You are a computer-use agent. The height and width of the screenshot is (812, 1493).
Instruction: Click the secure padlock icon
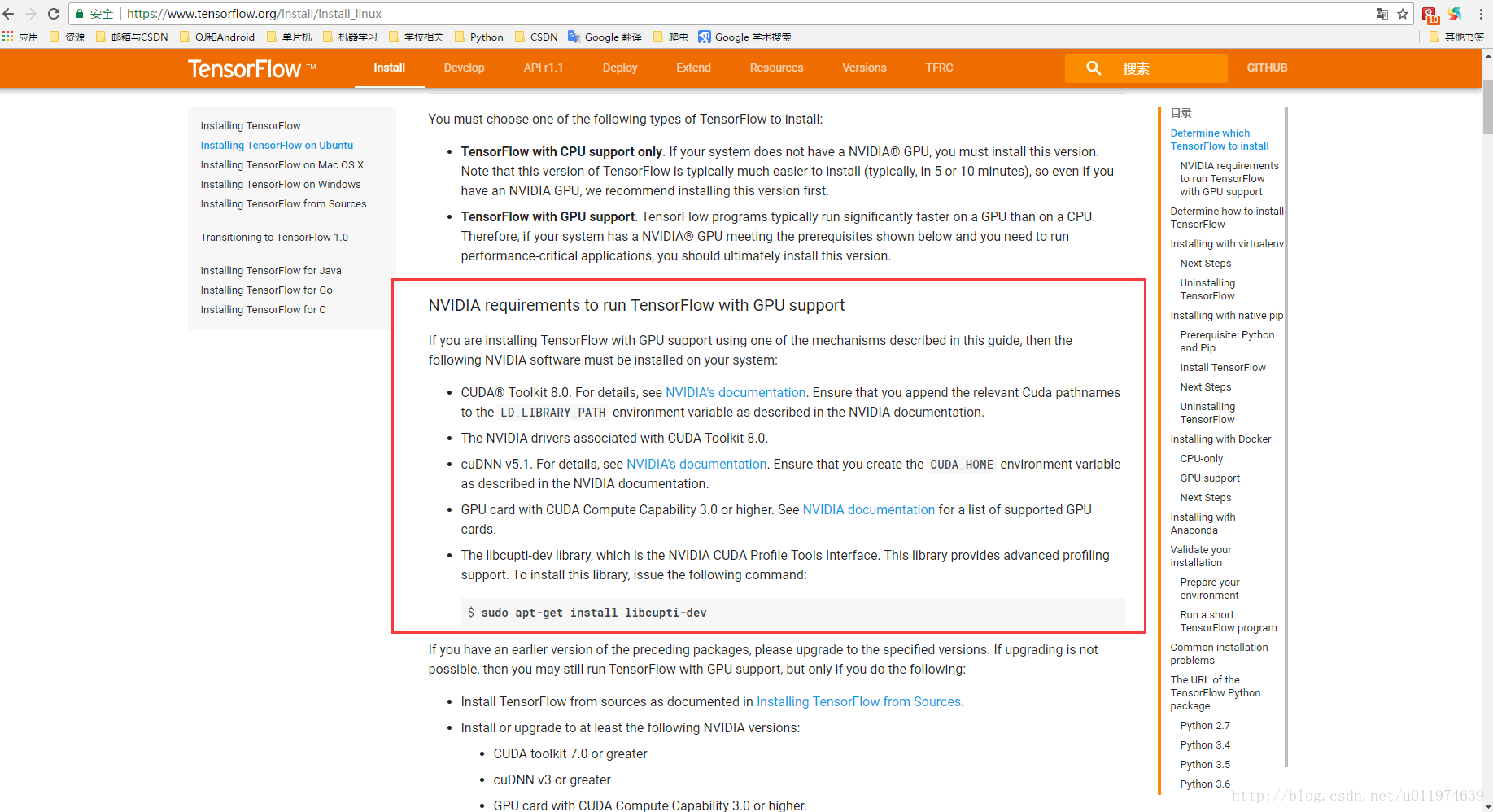click(x=80, y=14)
